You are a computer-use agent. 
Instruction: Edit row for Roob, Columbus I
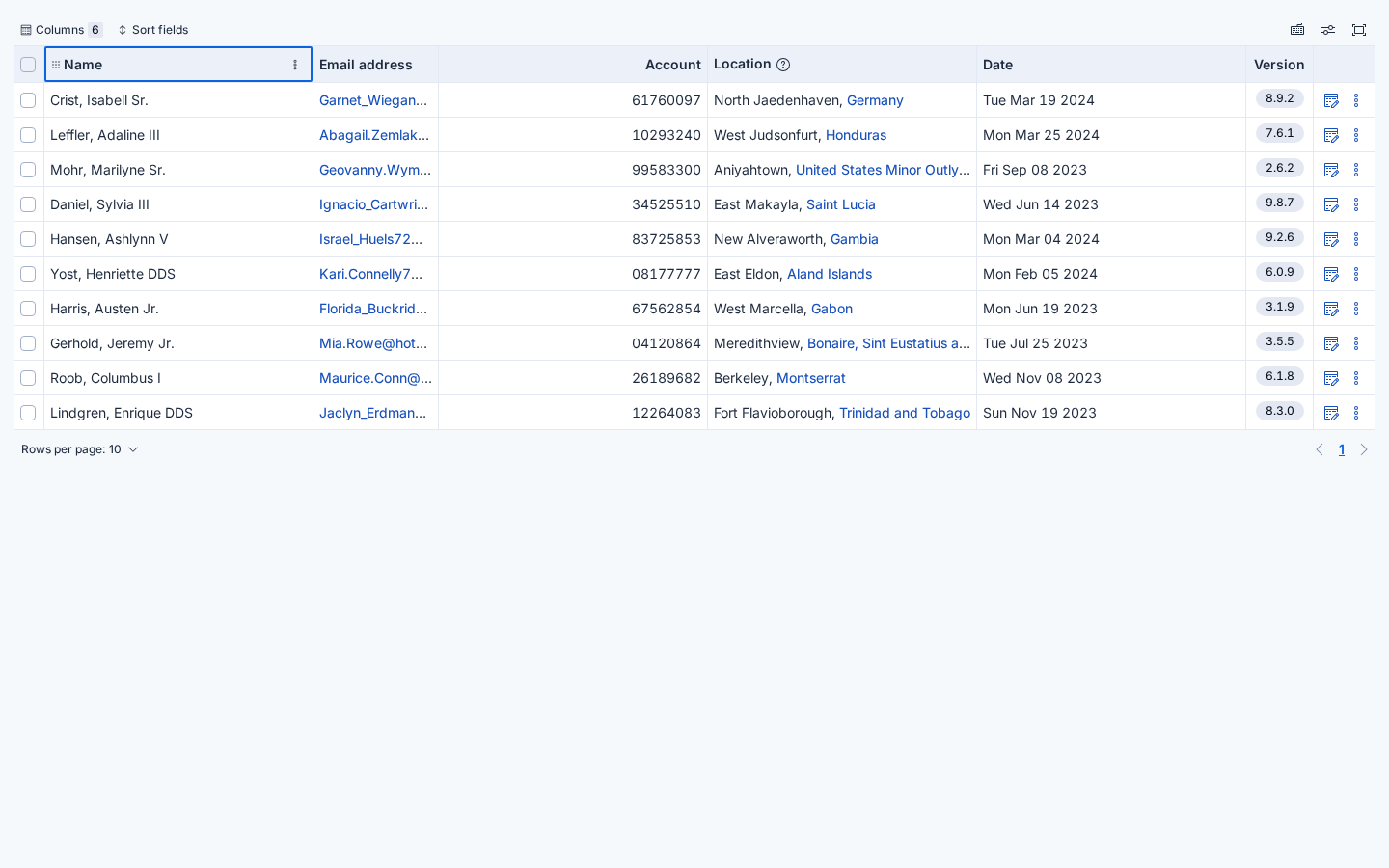tap(1332, 378)
